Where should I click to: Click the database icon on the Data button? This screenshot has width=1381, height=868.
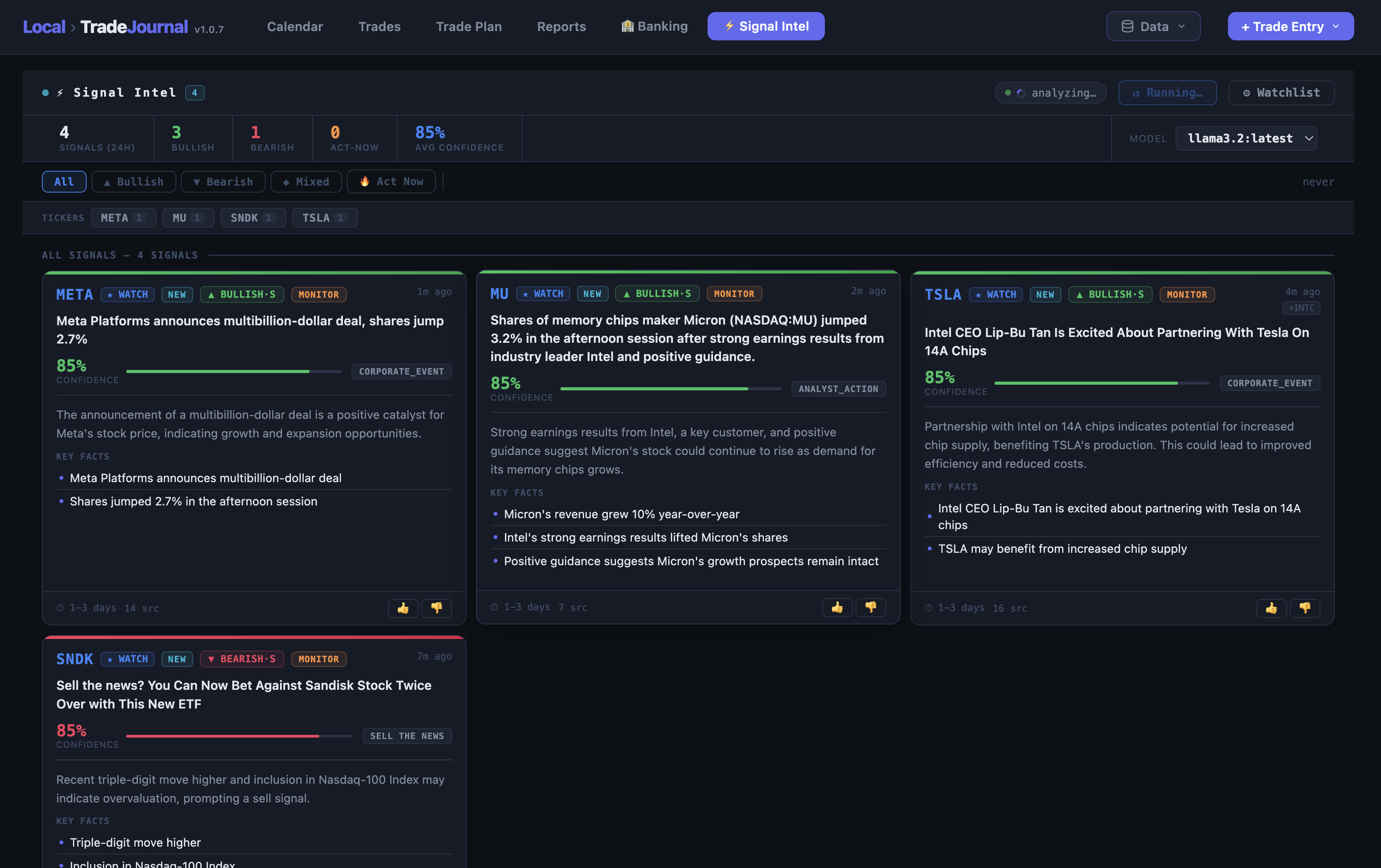[1127, 26]
